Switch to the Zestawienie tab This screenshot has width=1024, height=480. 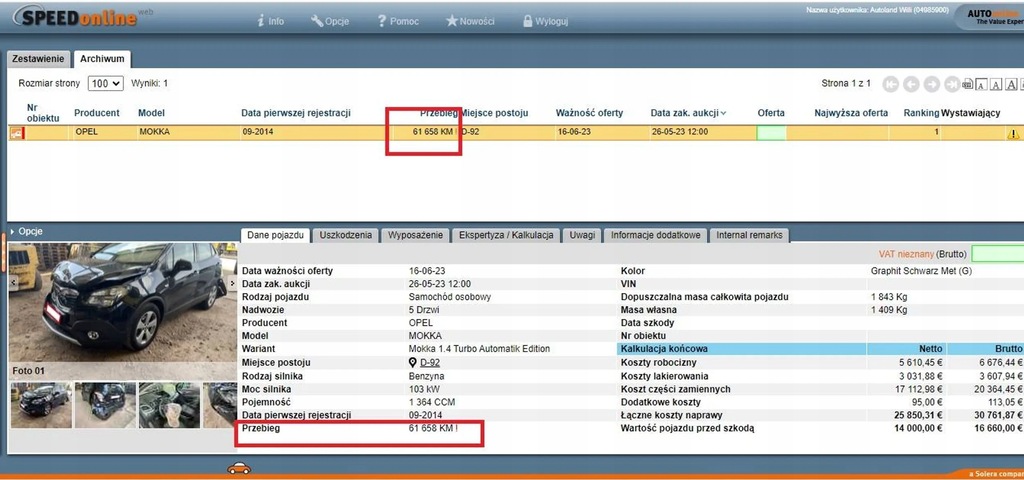(38, 59)
